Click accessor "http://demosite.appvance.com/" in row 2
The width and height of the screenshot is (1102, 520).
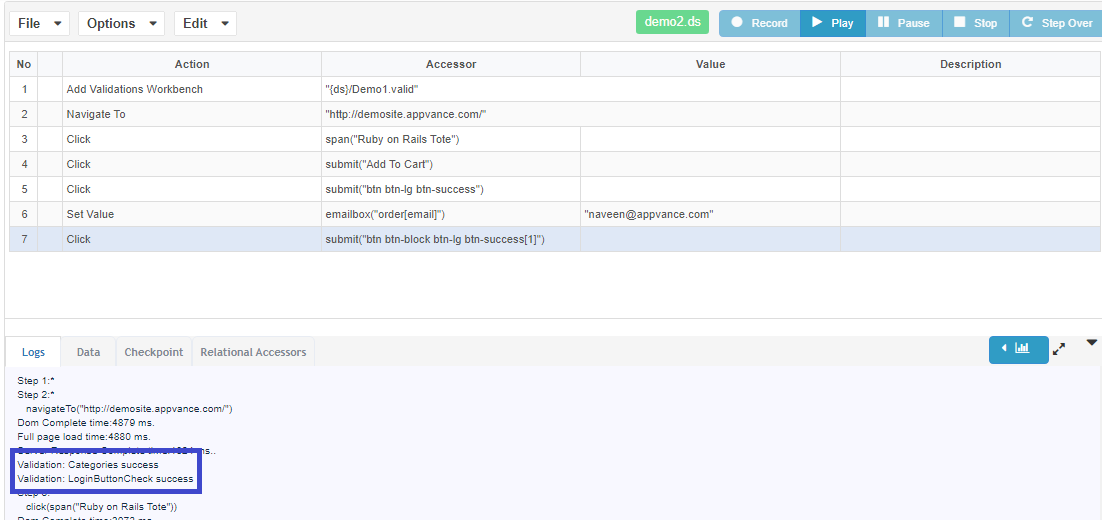(x=406, y=114)
